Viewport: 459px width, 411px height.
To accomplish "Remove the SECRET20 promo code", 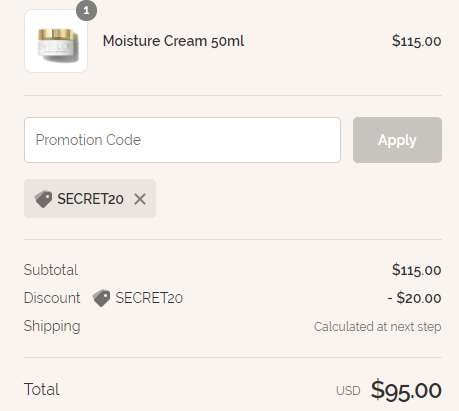I will click(140, 199).
